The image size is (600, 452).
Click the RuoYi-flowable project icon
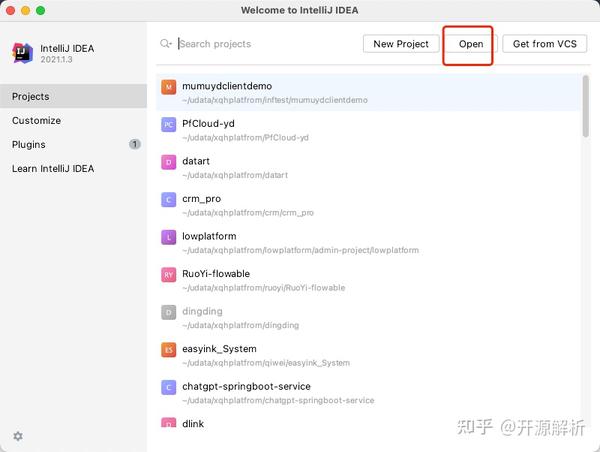pyautogui.click(x=169, y=274)
